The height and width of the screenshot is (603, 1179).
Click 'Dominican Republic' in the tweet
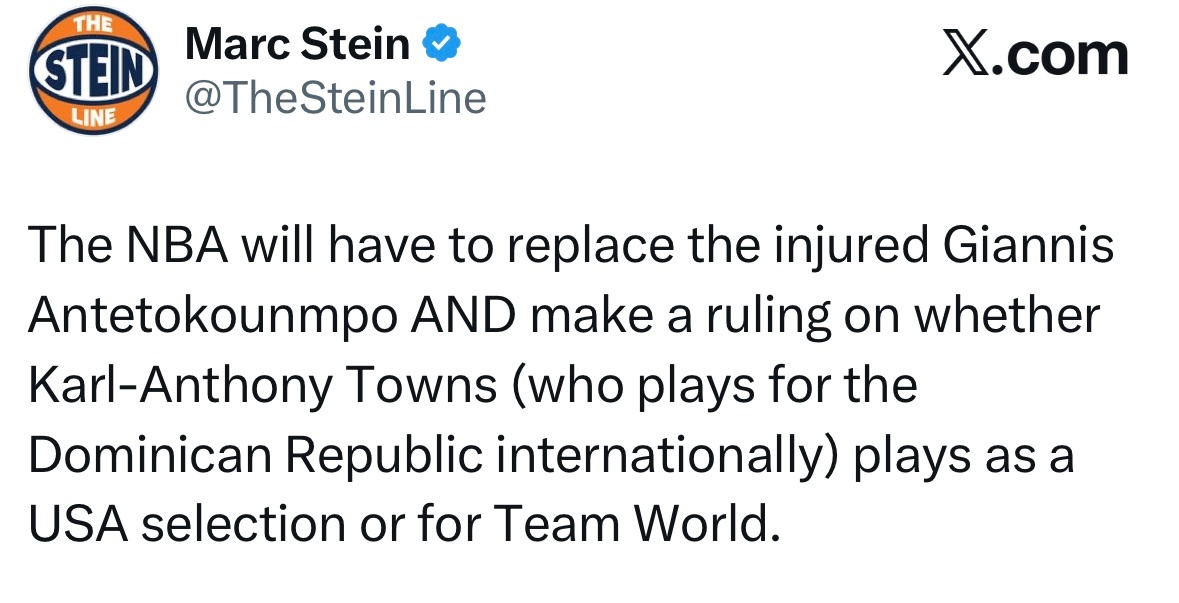point(254,455)
